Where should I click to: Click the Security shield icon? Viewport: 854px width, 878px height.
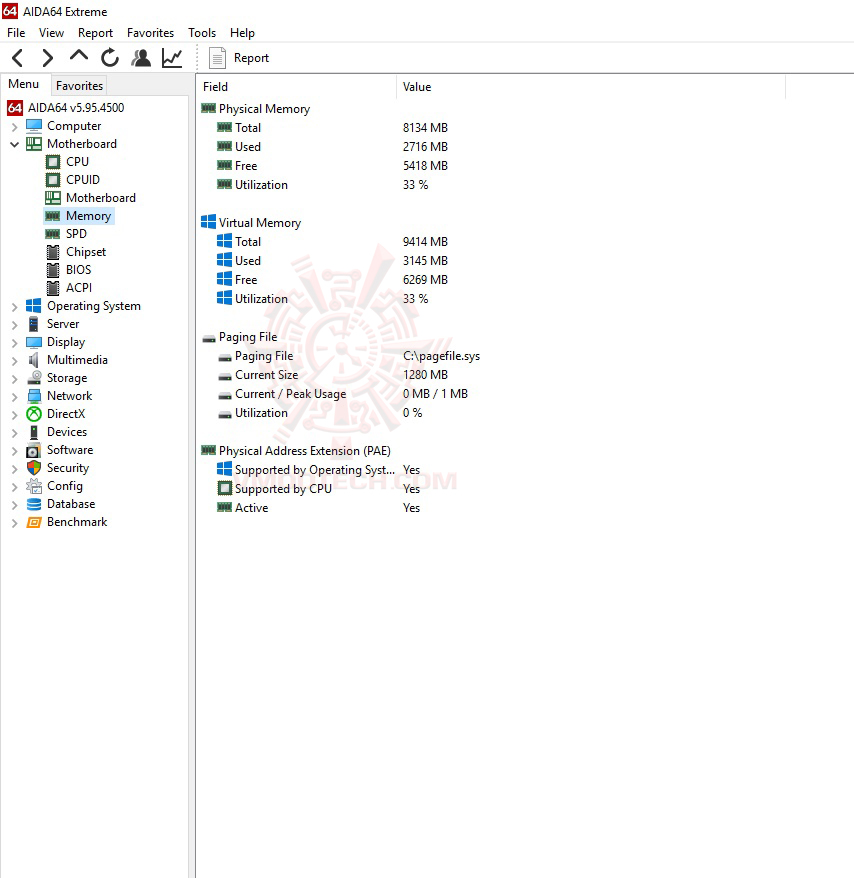point(34,468)
